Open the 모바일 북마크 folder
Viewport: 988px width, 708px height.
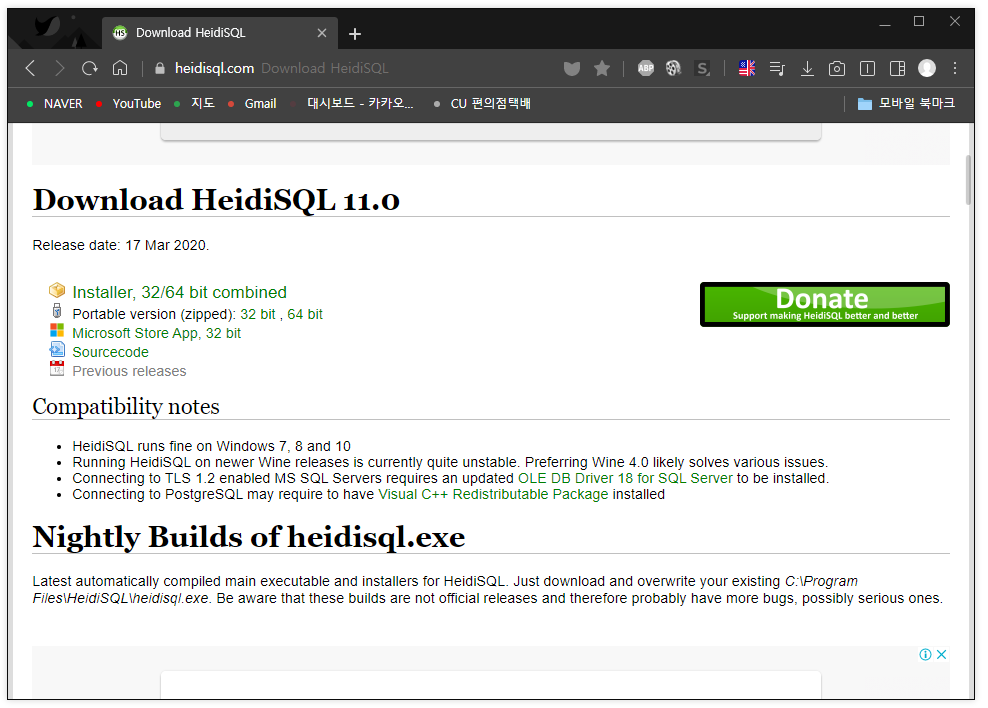[906, 103]
